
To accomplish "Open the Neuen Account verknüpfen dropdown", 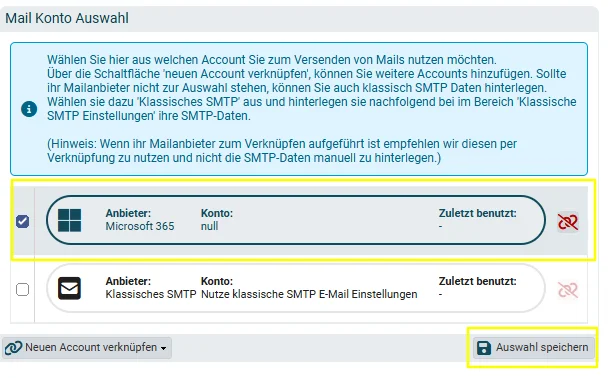I will [87, 347].
